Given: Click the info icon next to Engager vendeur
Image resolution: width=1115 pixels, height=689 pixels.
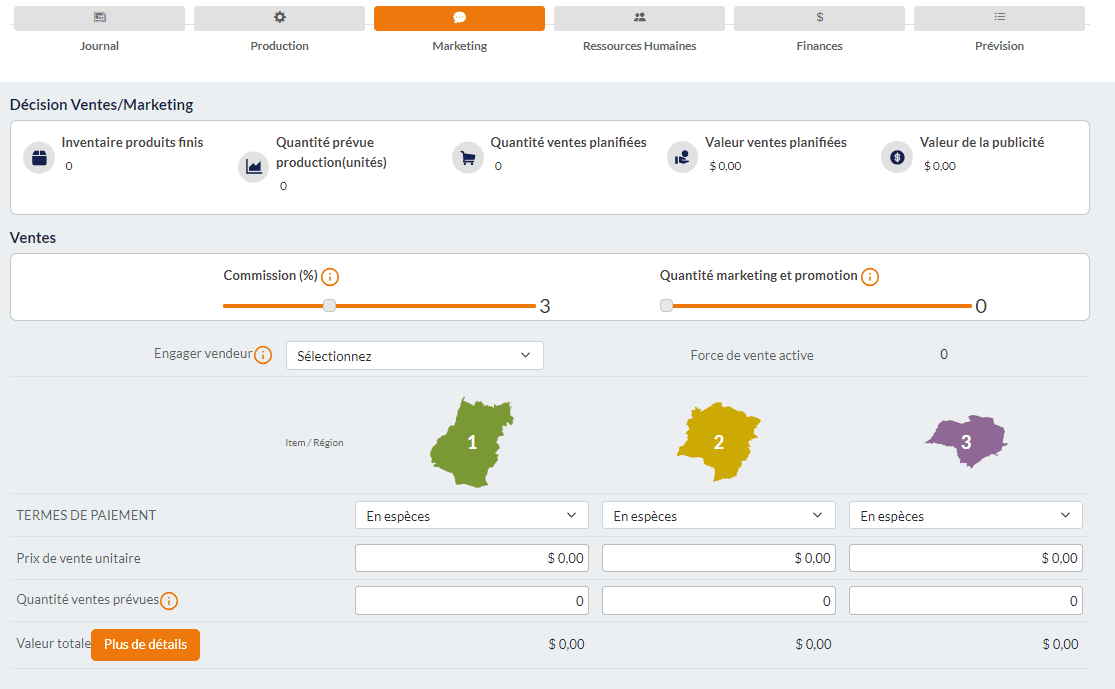Looking at the screenshot, I should coord(263,355).
